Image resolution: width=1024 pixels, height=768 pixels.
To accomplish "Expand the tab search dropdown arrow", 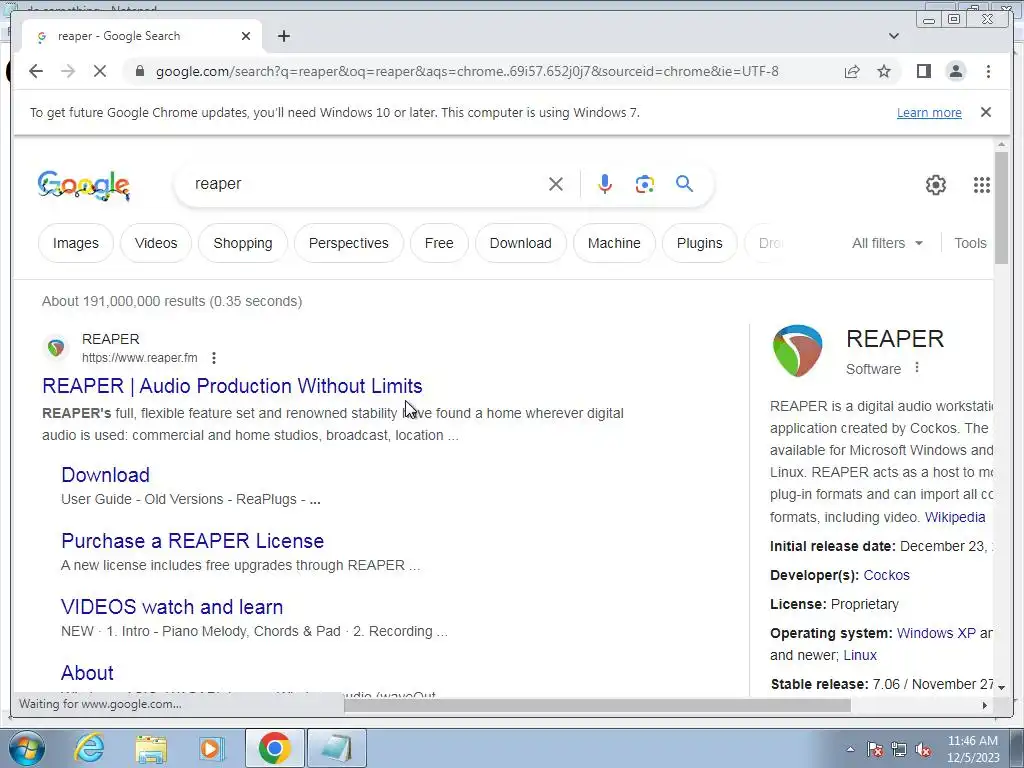I will coord(893,36).
